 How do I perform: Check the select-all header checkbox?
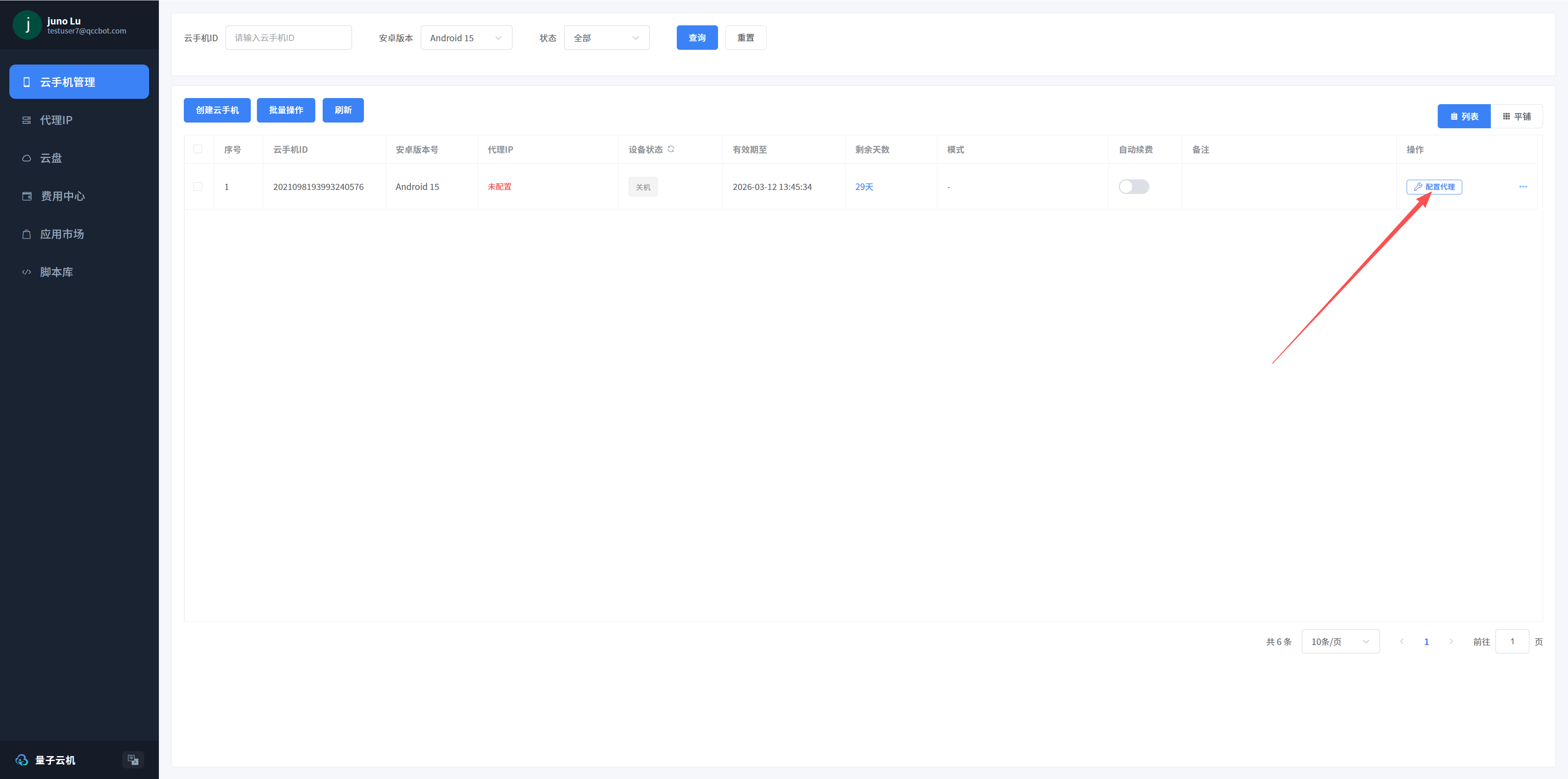click(x=198, y=149)
